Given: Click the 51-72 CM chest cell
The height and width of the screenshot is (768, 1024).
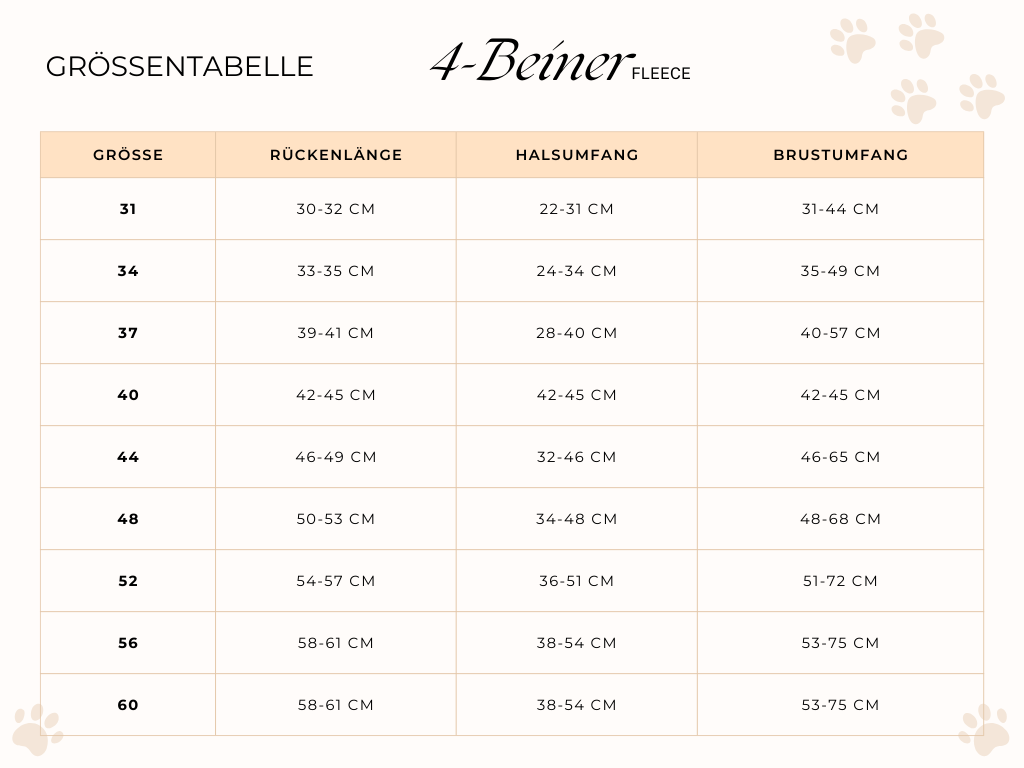Looking at the screenshot, I should [840, 581].
